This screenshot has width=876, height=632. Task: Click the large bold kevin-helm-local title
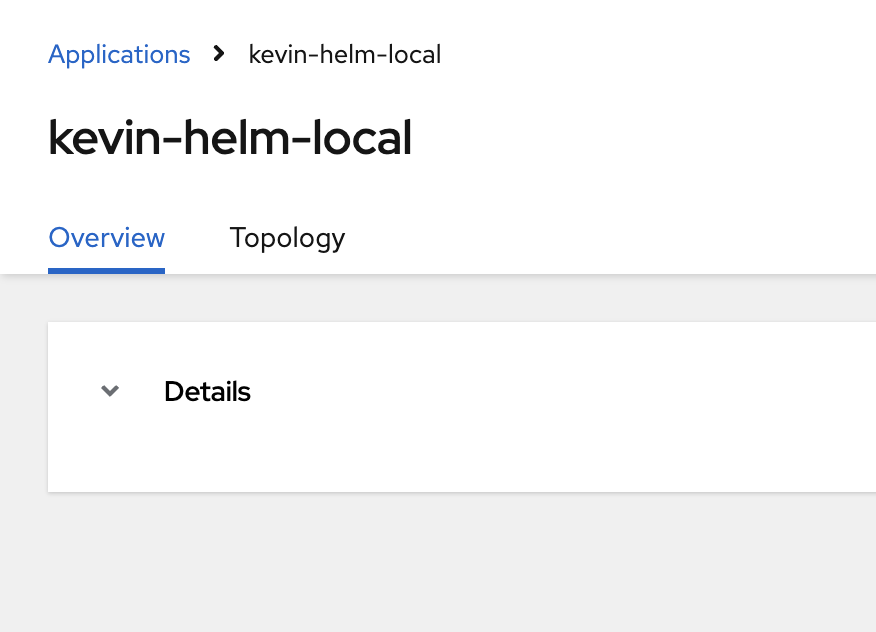tap(230, 138)
